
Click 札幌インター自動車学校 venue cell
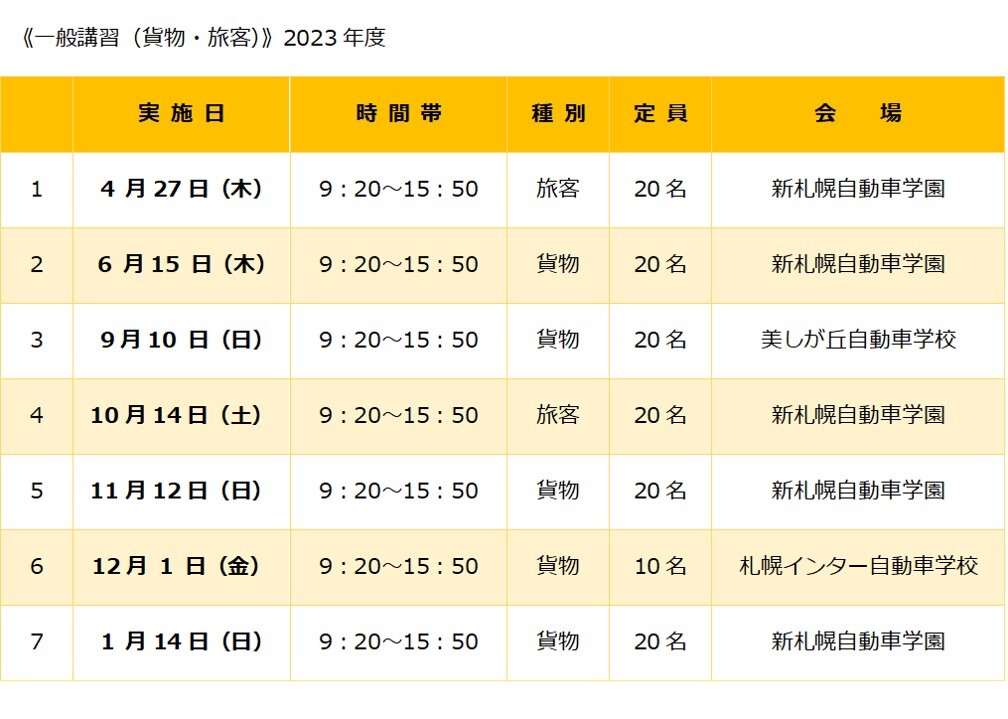858,567
